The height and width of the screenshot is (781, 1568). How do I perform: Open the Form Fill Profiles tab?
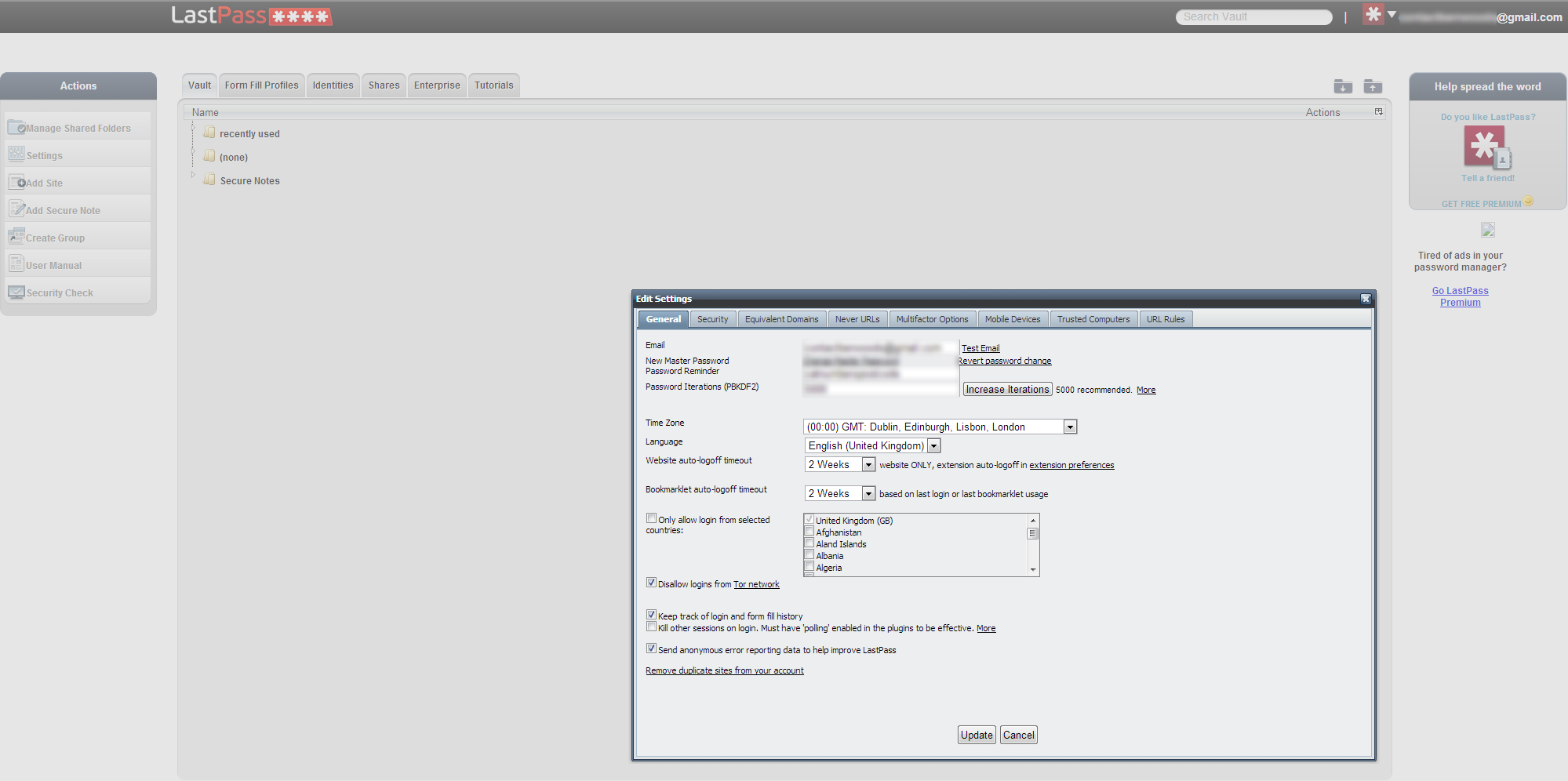pyautogui.click(x=261, y=85)
